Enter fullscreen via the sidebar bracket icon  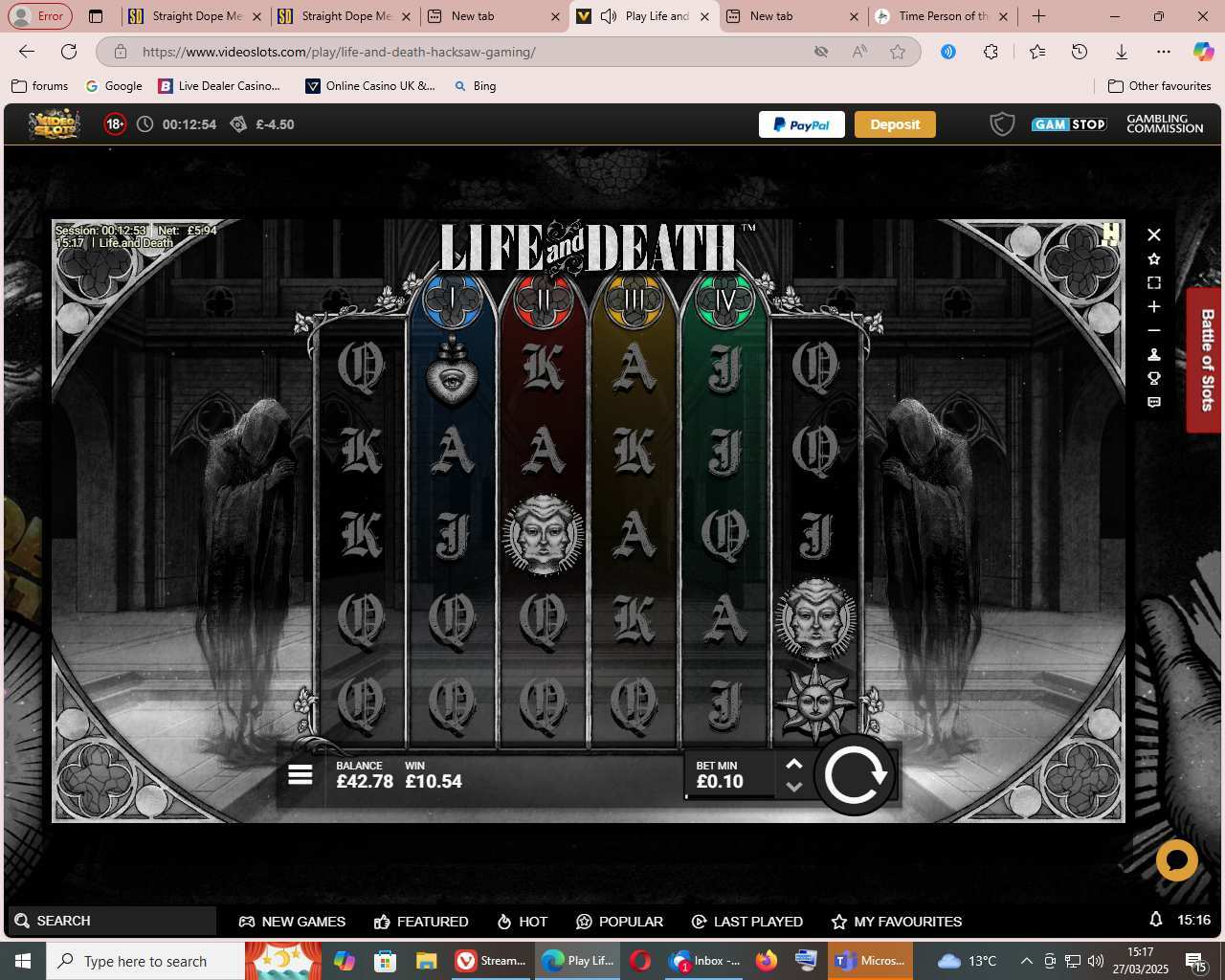[1154, 283]
